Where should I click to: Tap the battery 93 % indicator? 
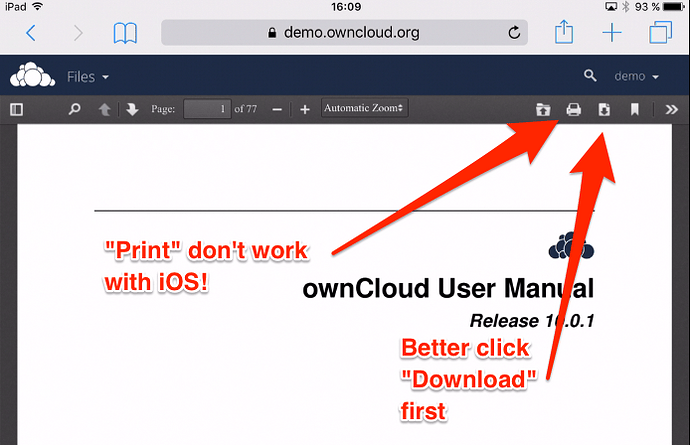coord(660,7)
